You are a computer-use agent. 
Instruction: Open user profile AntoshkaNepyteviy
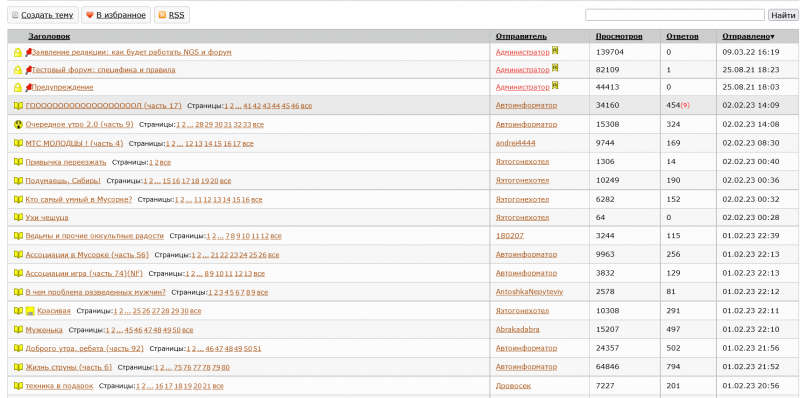pos(529,292)
